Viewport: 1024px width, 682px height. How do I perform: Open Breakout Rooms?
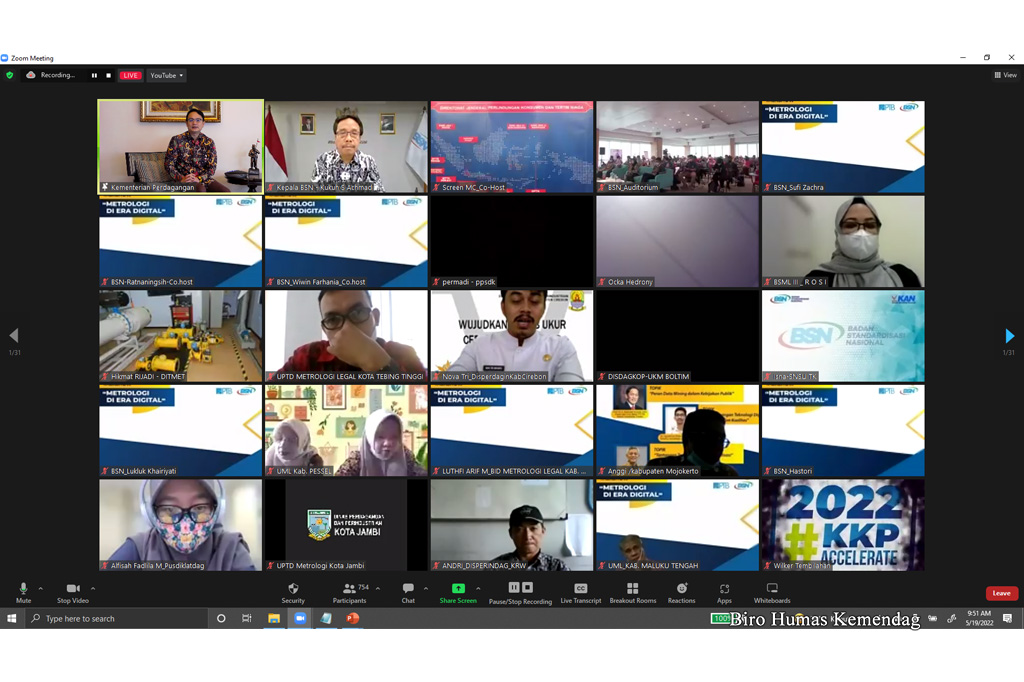click(x=632, y=591)
